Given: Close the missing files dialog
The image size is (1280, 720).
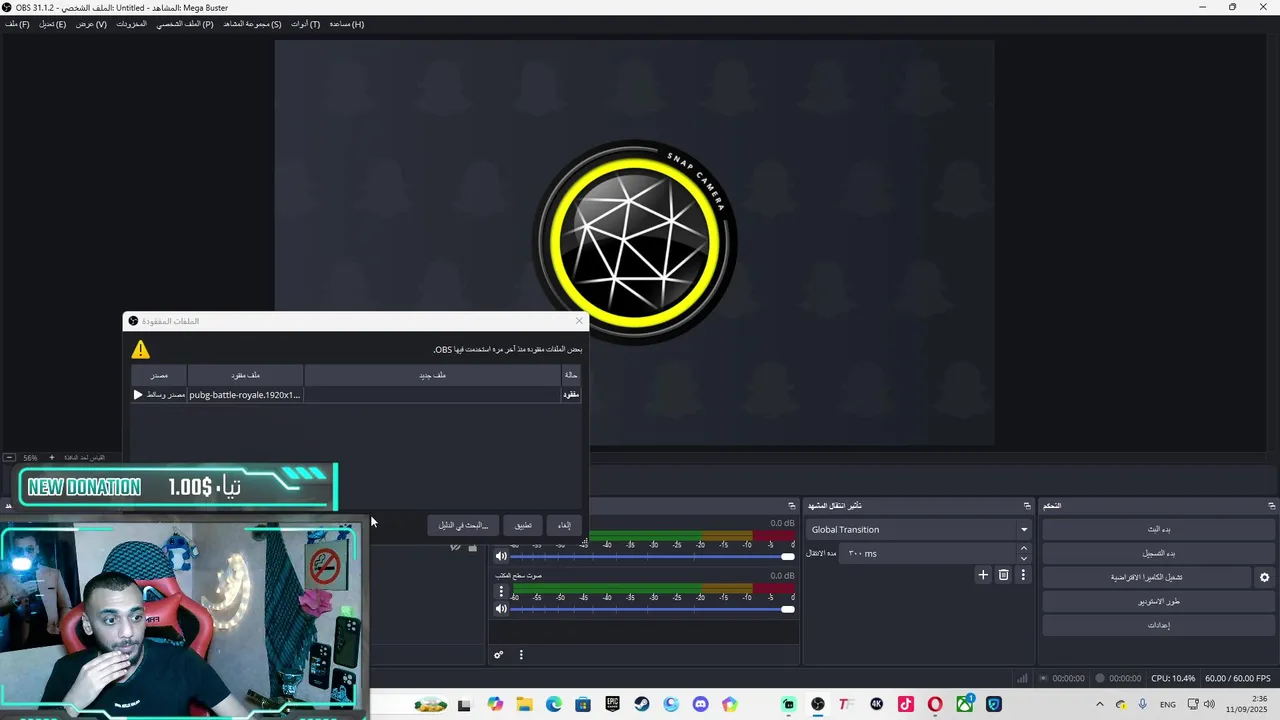Looking at the screenshot, I should pyautogui.click(x=578, y=321).
